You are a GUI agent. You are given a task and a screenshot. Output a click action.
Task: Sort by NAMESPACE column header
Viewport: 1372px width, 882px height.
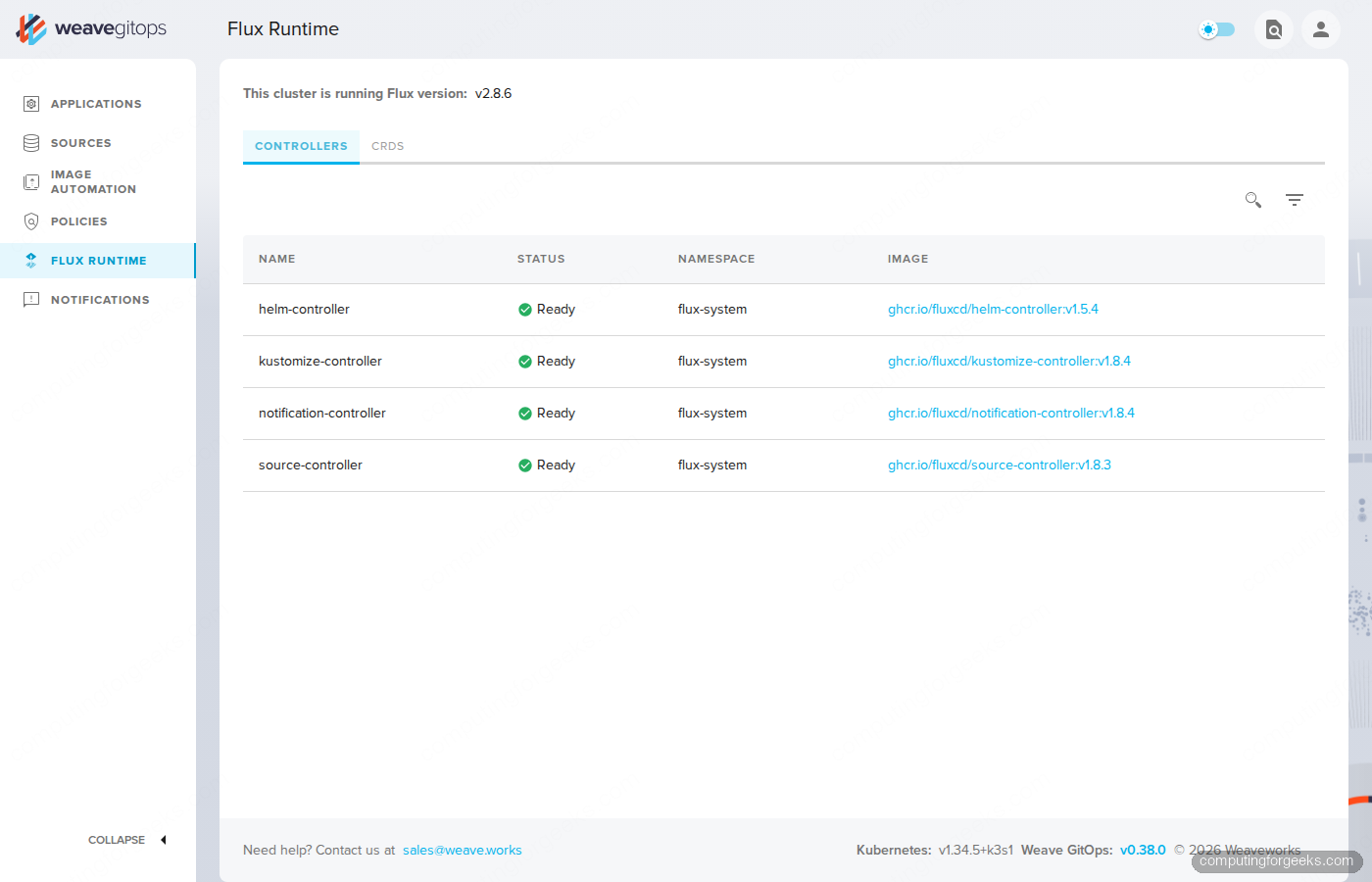point(716,260)
